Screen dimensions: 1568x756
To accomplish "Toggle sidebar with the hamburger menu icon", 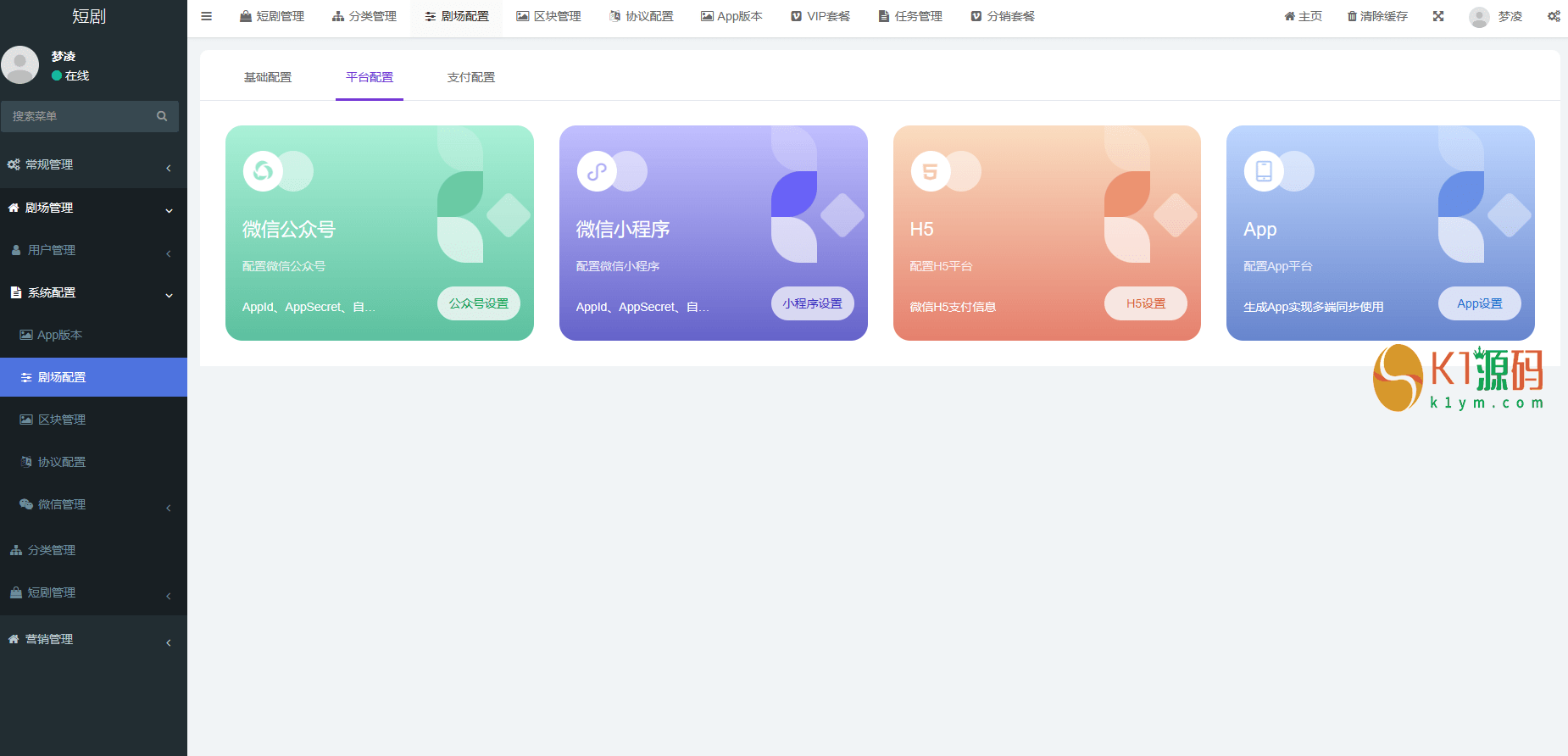I will pyautogui.click(x=206, y=16).
